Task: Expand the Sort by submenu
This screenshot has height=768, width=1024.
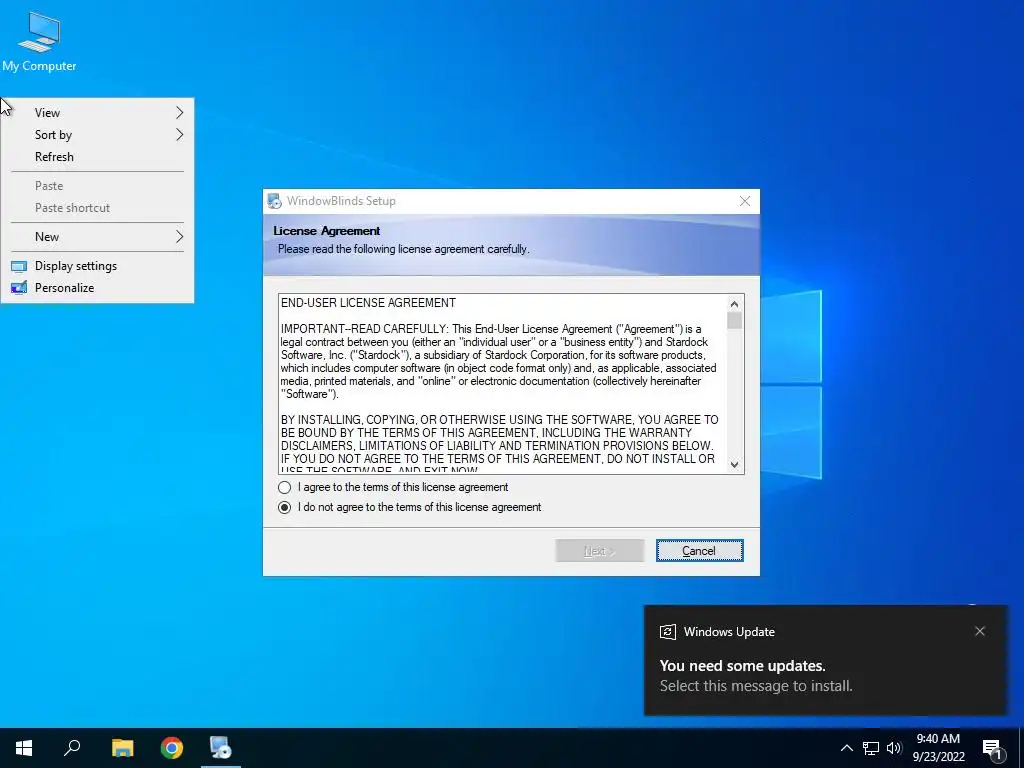Action: click(x=97, y=135)
